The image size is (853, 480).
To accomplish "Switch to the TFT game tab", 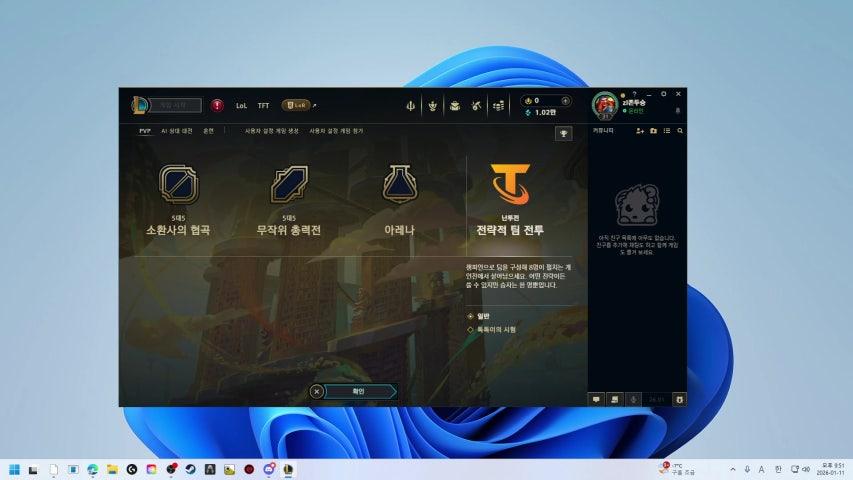I will click(263, 106).
